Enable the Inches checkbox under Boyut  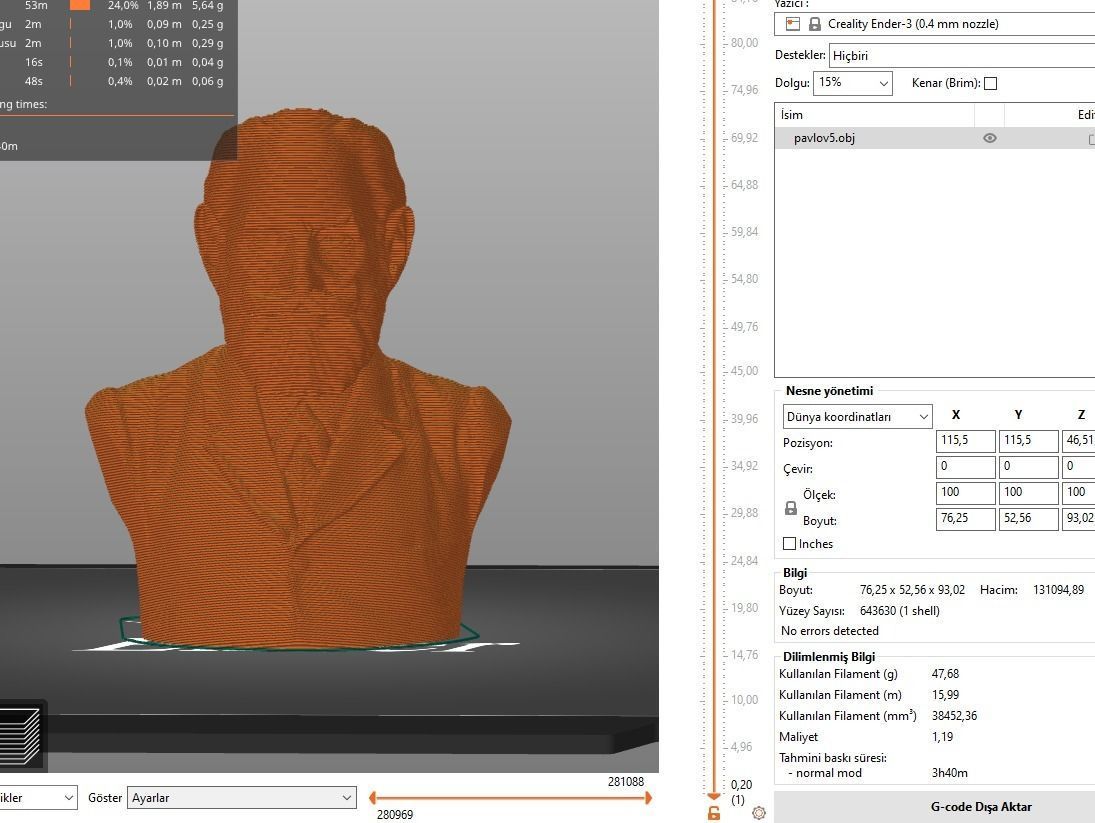[789, 543]
